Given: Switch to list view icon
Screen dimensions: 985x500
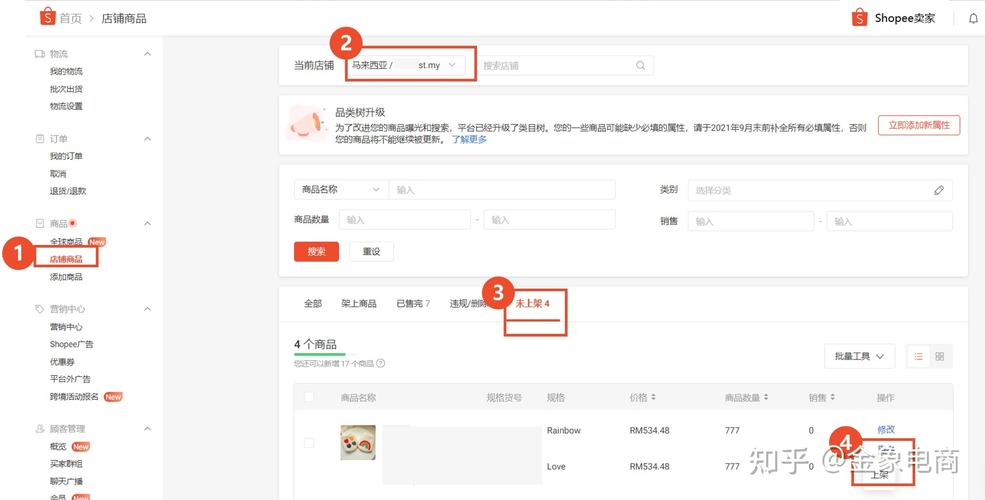Looking at the screenshot, I should 918,356.
